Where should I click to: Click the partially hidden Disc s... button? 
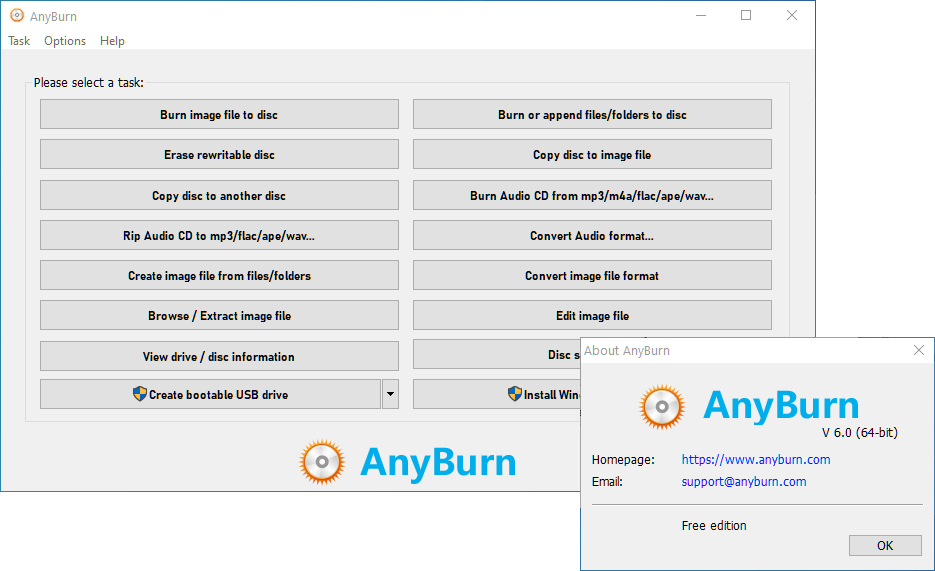(x=497, y=355)
